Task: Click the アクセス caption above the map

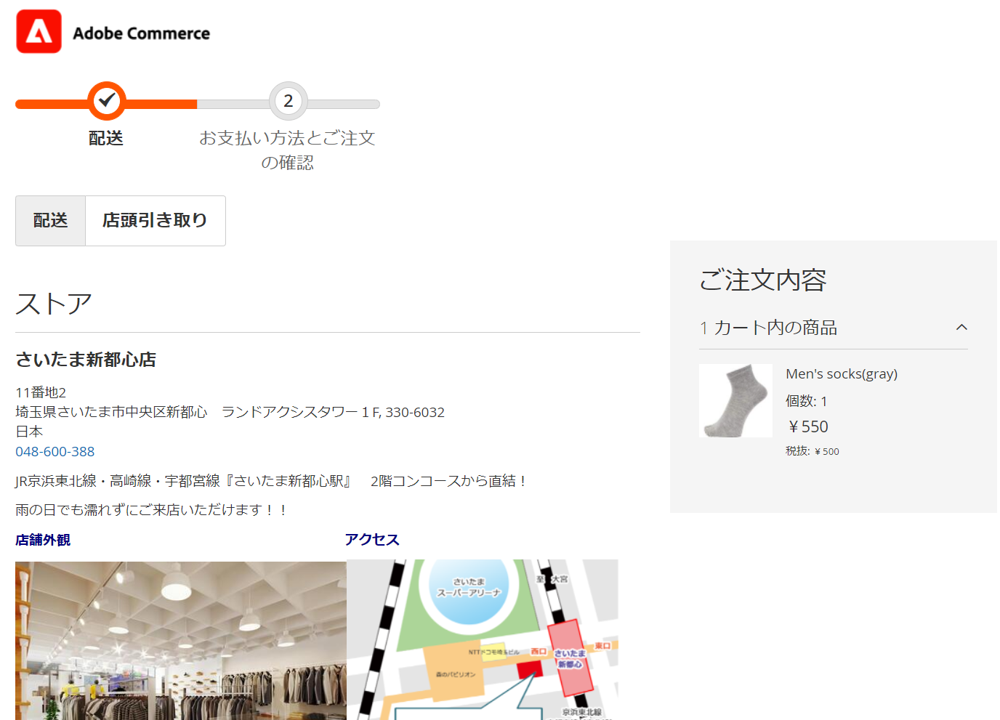Action: [x=372, y=540]
